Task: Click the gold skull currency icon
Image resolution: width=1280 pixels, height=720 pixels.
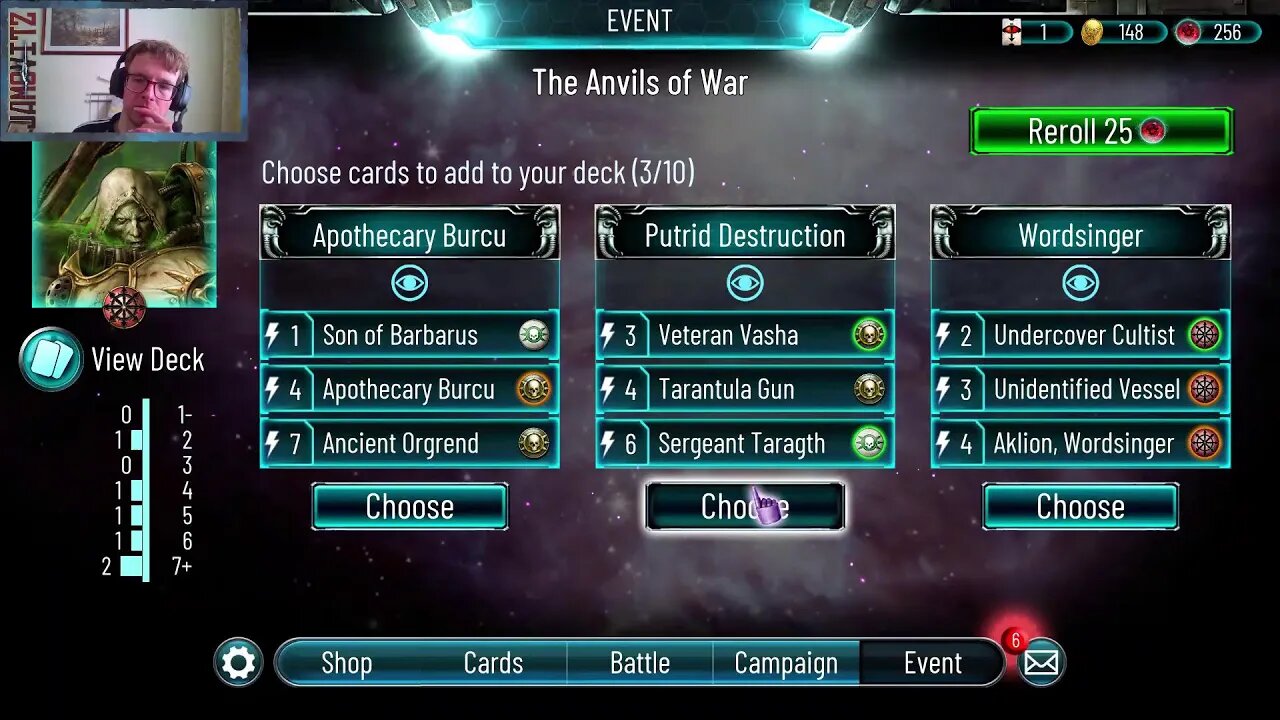Action: pos(1092,32)
